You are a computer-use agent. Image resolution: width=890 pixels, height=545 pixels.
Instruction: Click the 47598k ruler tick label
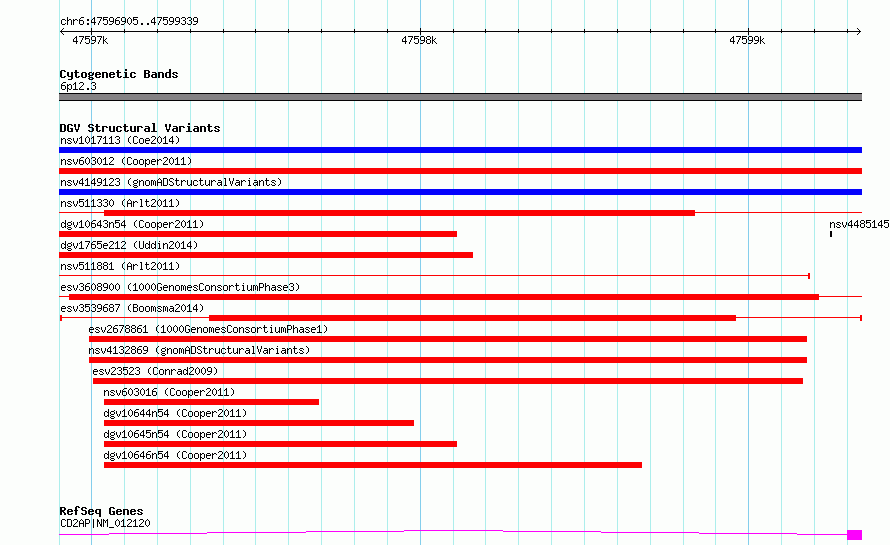pos(419,40)
